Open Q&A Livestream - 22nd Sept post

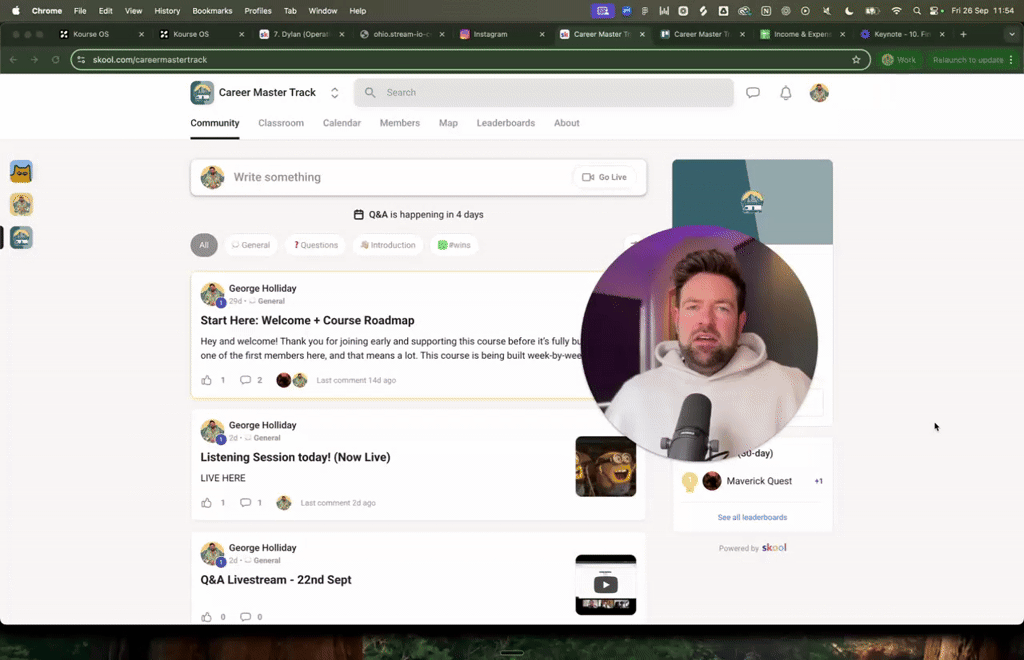coord(276,580)
